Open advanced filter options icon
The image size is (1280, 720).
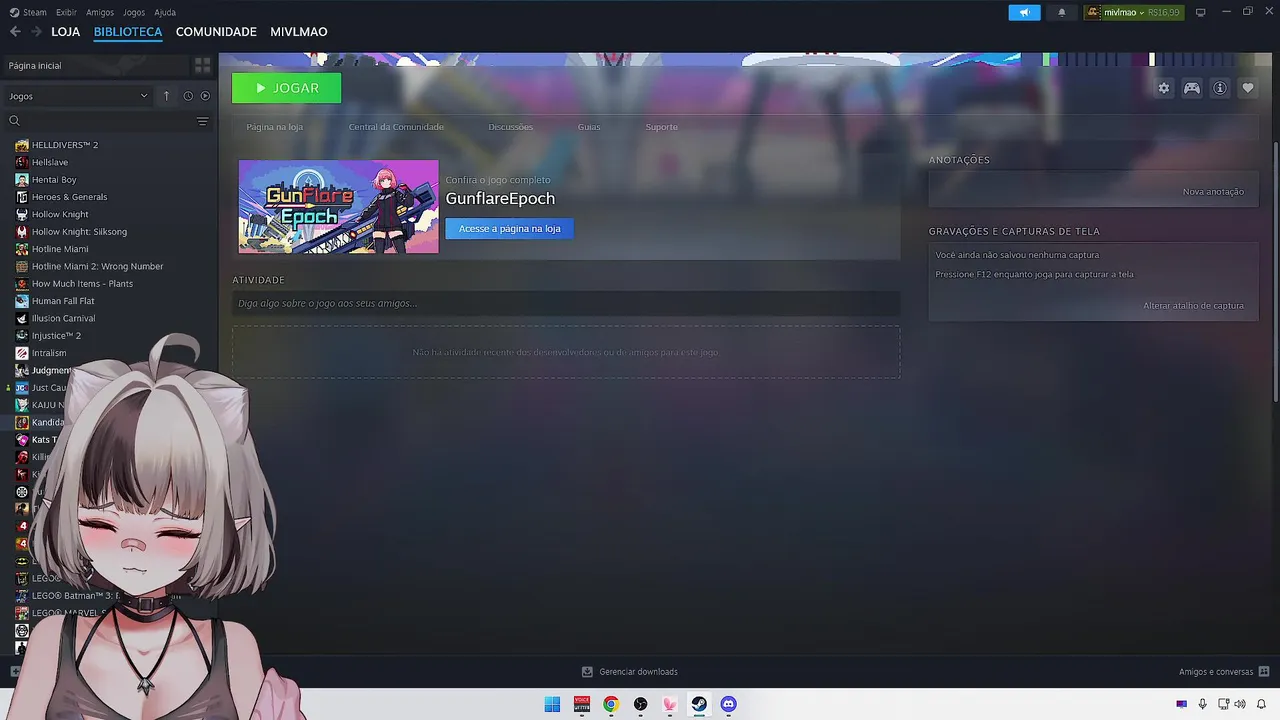point(202,121)
